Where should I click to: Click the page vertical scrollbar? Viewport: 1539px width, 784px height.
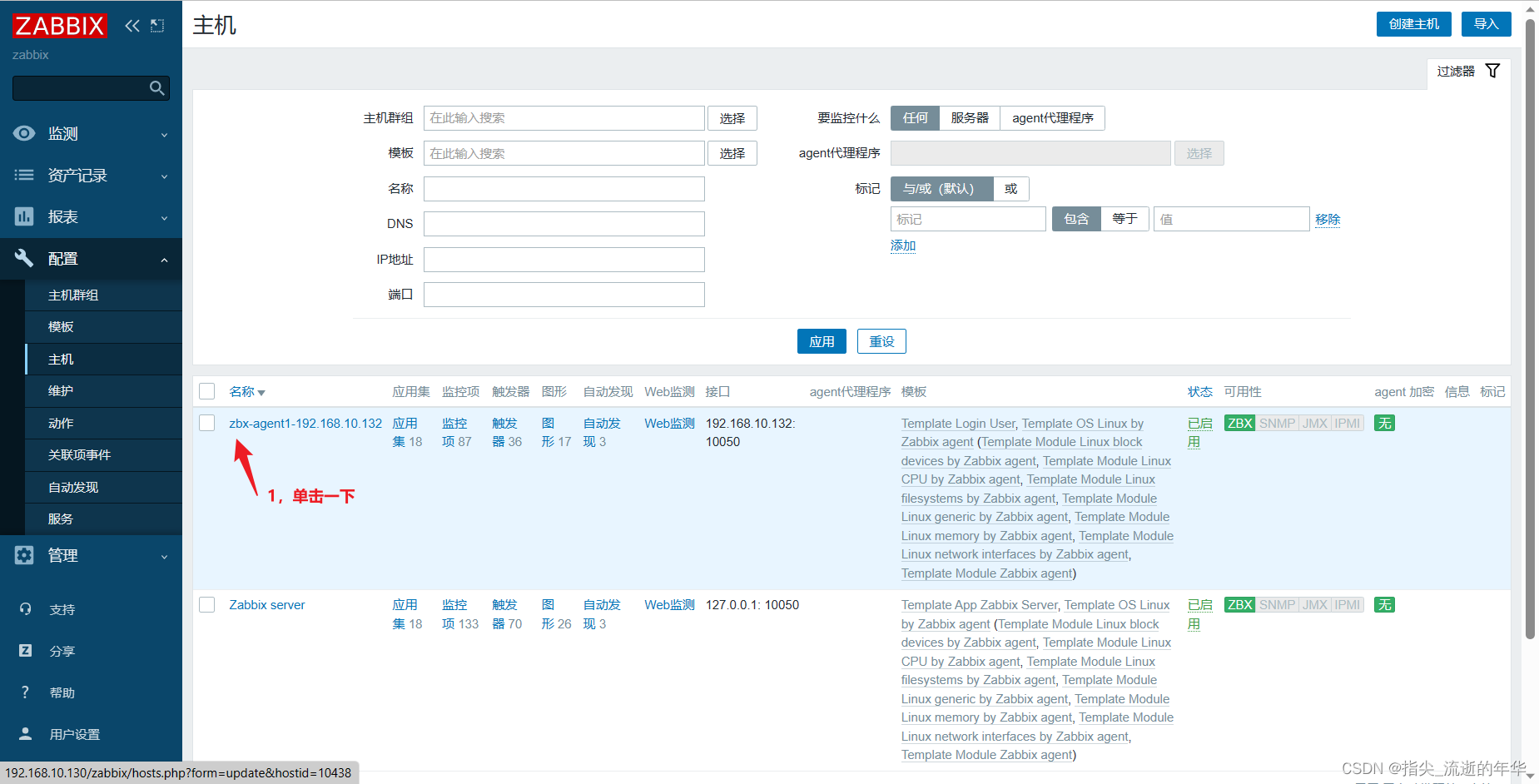coord(1530,329)
